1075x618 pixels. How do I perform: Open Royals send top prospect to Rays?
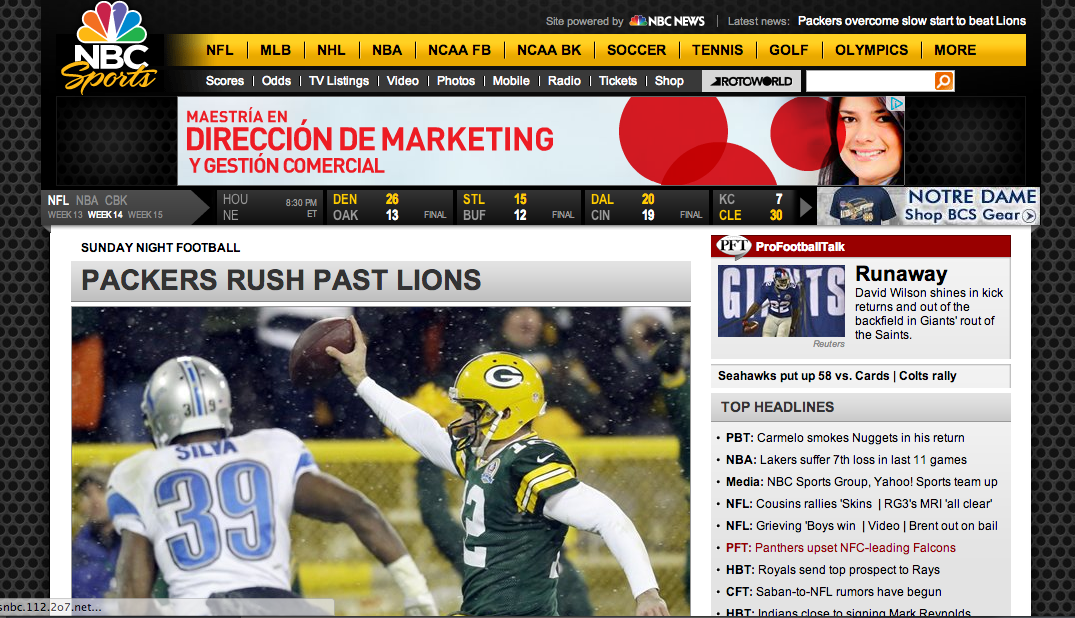click(x=849, y=569)
